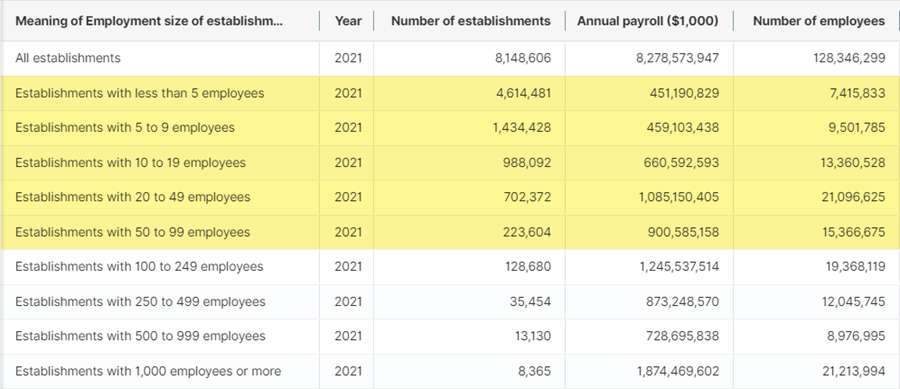Screen dimensions: 900x389
Task: Click employee count 9,501,785
Action: point(856,127)
